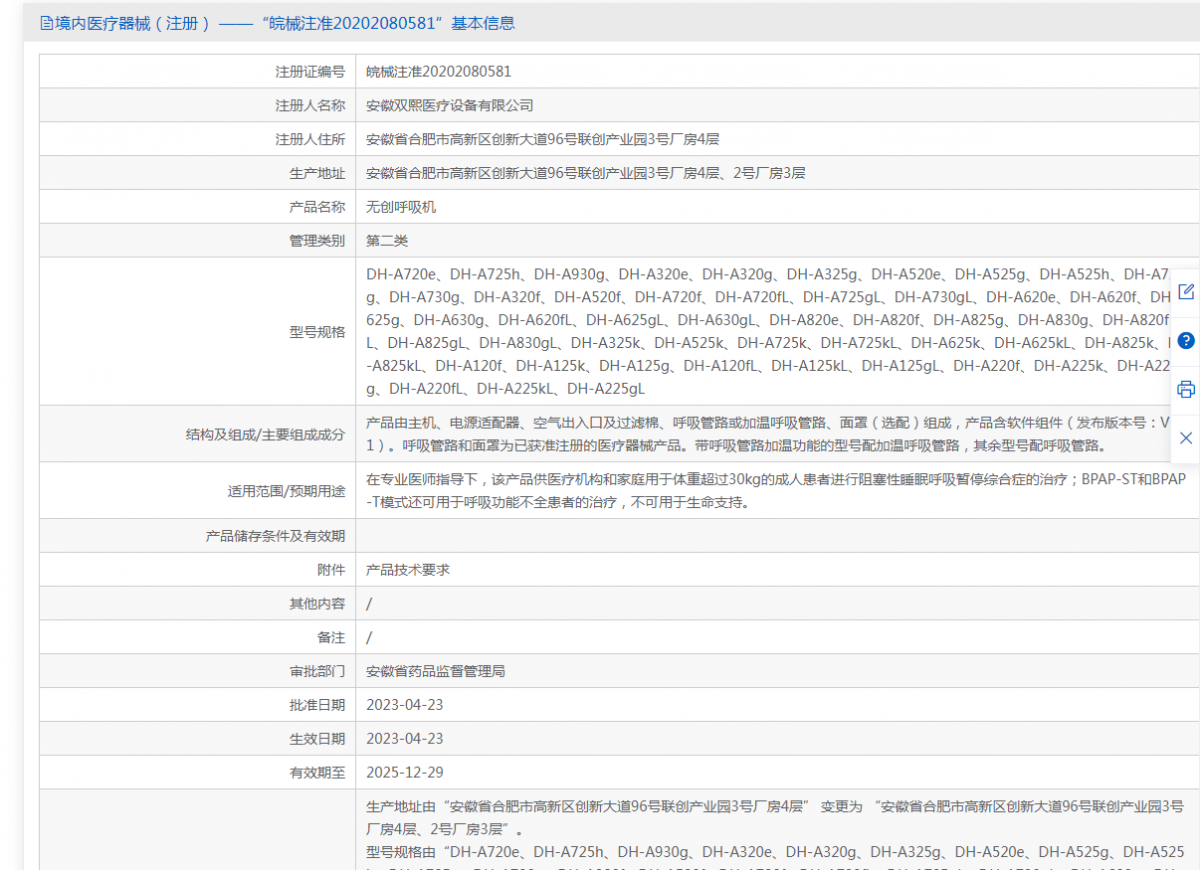Click the document icon beside the page title
The height and width of the screenshot is (870, 1200).
(46, 22)
